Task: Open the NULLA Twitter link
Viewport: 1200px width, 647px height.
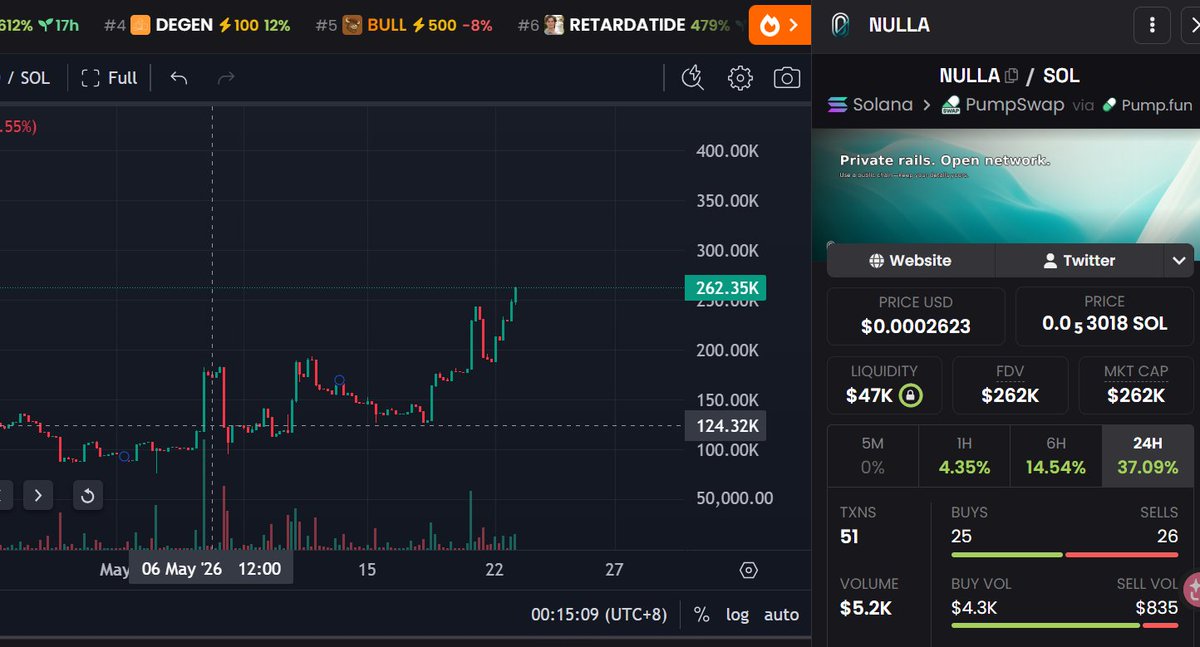Action: [1079, 260]
